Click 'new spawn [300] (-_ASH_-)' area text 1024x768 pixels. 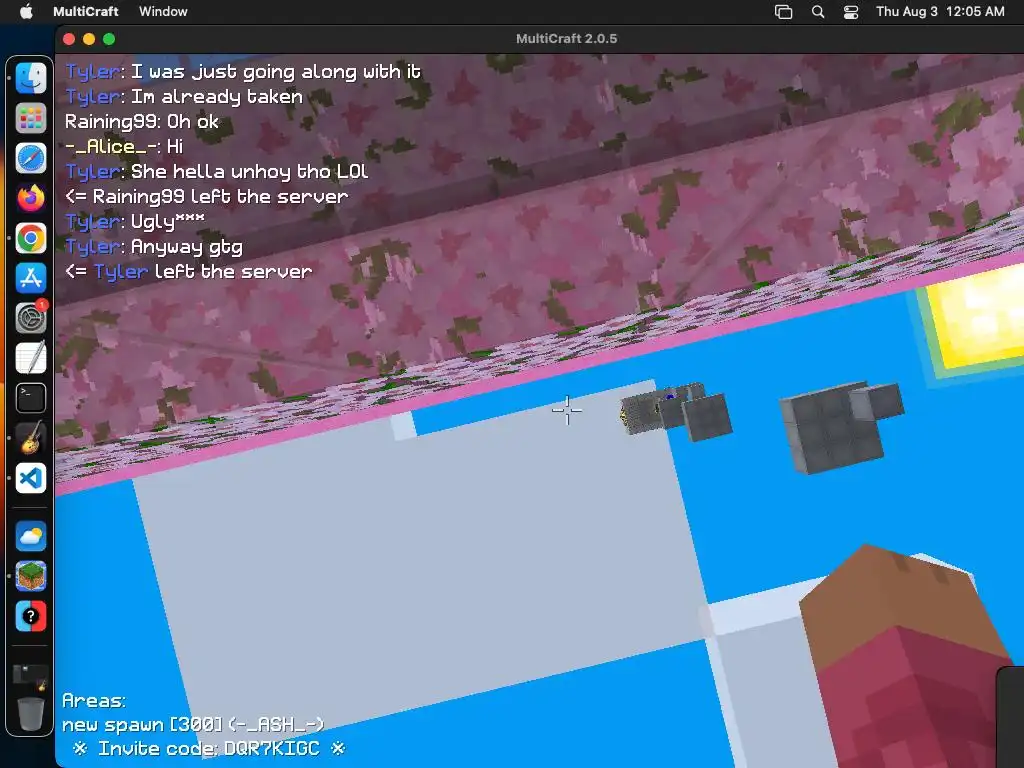click(193, 725)
